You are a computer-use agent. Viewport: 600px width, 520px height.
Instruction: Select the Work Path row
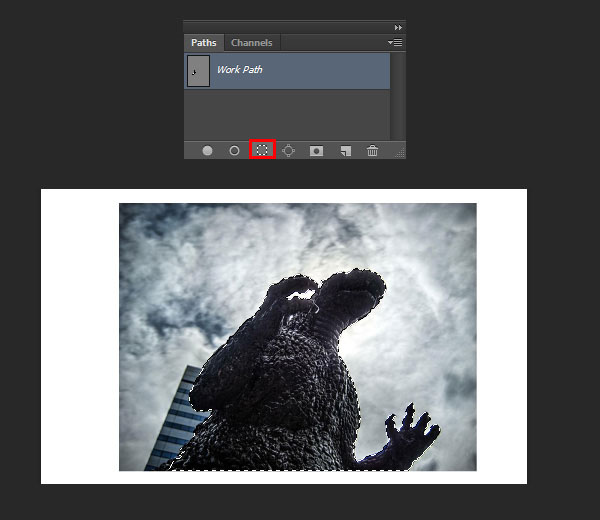[x=287, y=71]
